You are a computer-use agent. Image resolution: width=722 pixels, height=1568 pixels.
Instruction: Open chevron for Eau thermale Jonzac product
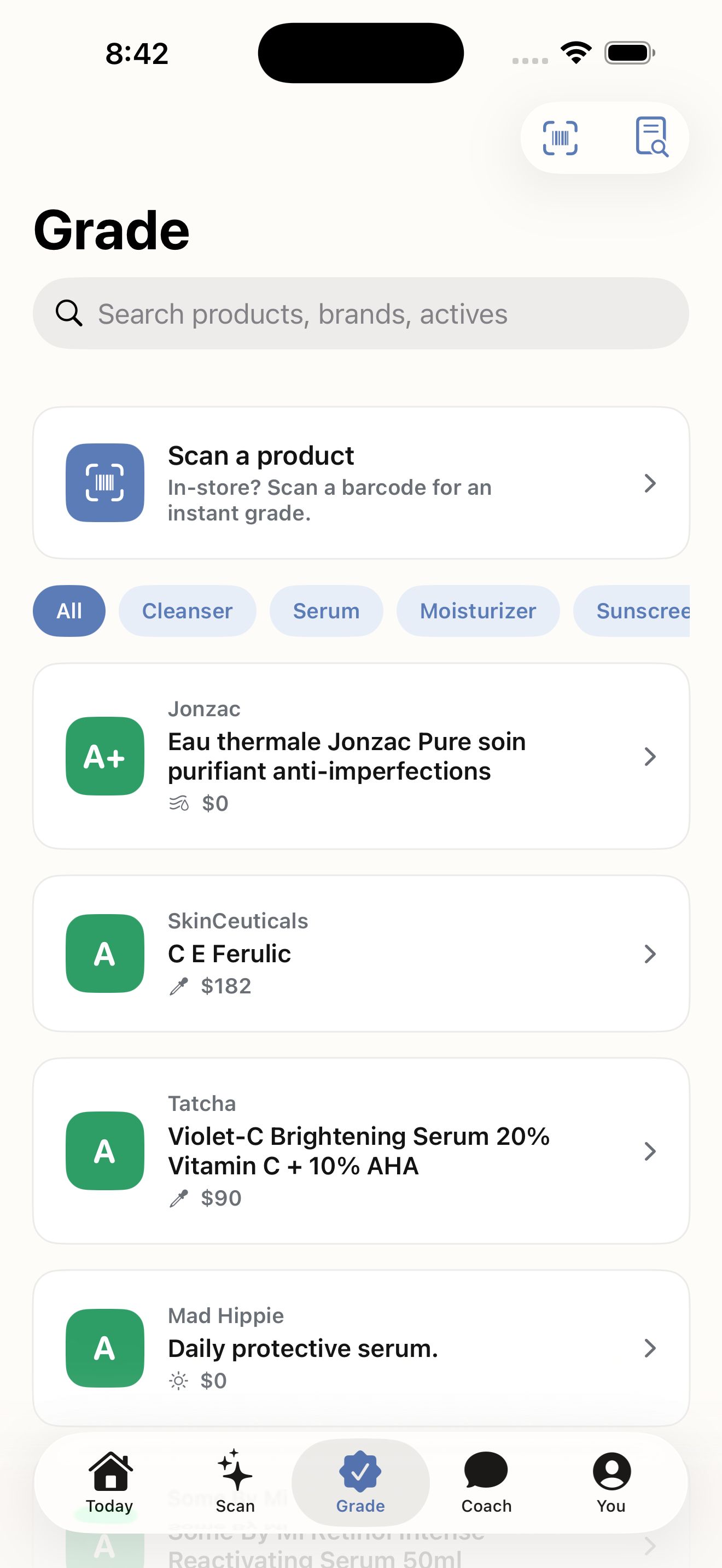coord(650,757)
